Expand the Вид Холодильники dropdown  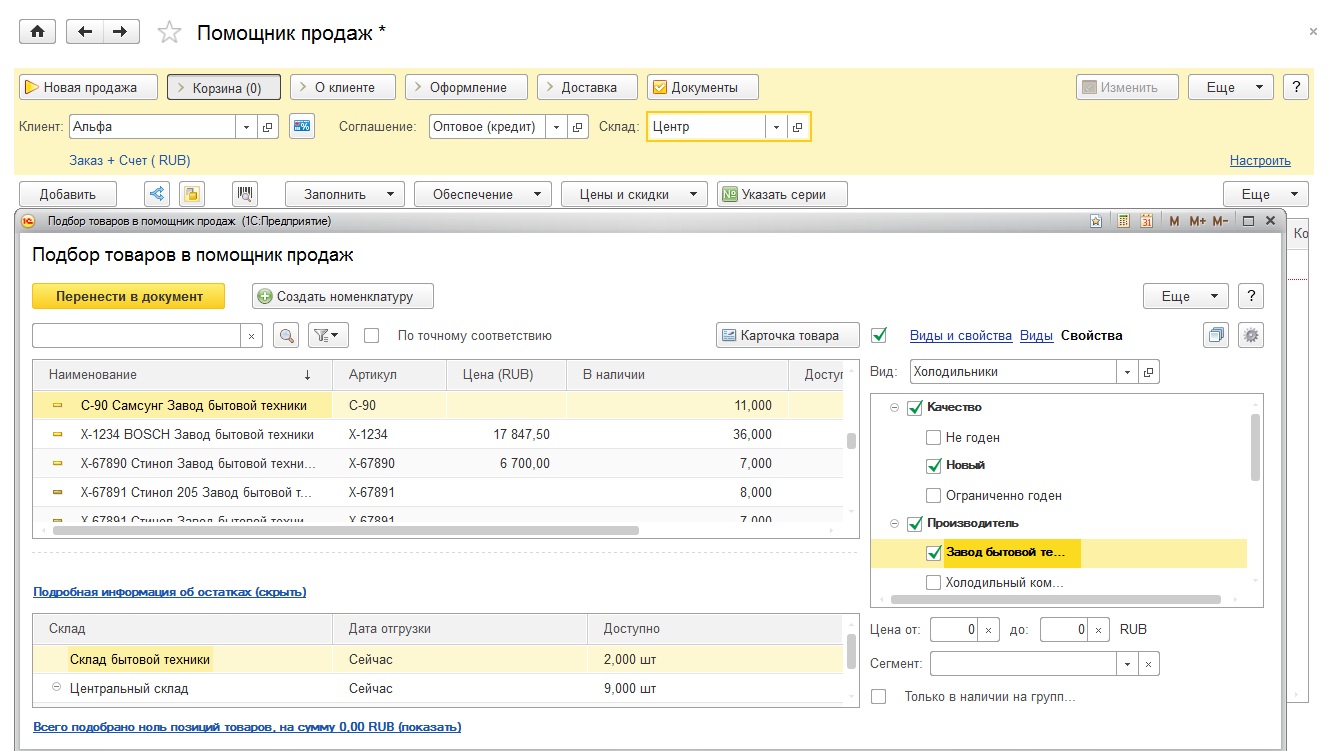point(1128,372)
